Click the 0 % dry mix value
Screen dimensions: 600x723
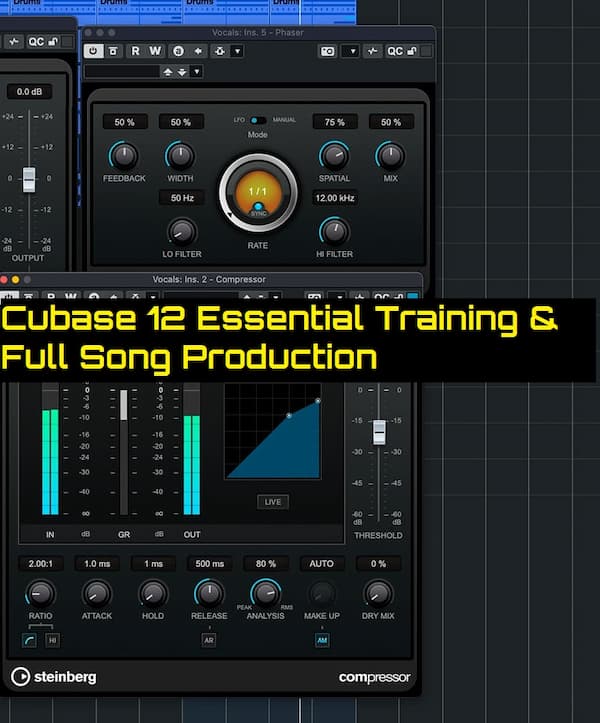point(378,564)
